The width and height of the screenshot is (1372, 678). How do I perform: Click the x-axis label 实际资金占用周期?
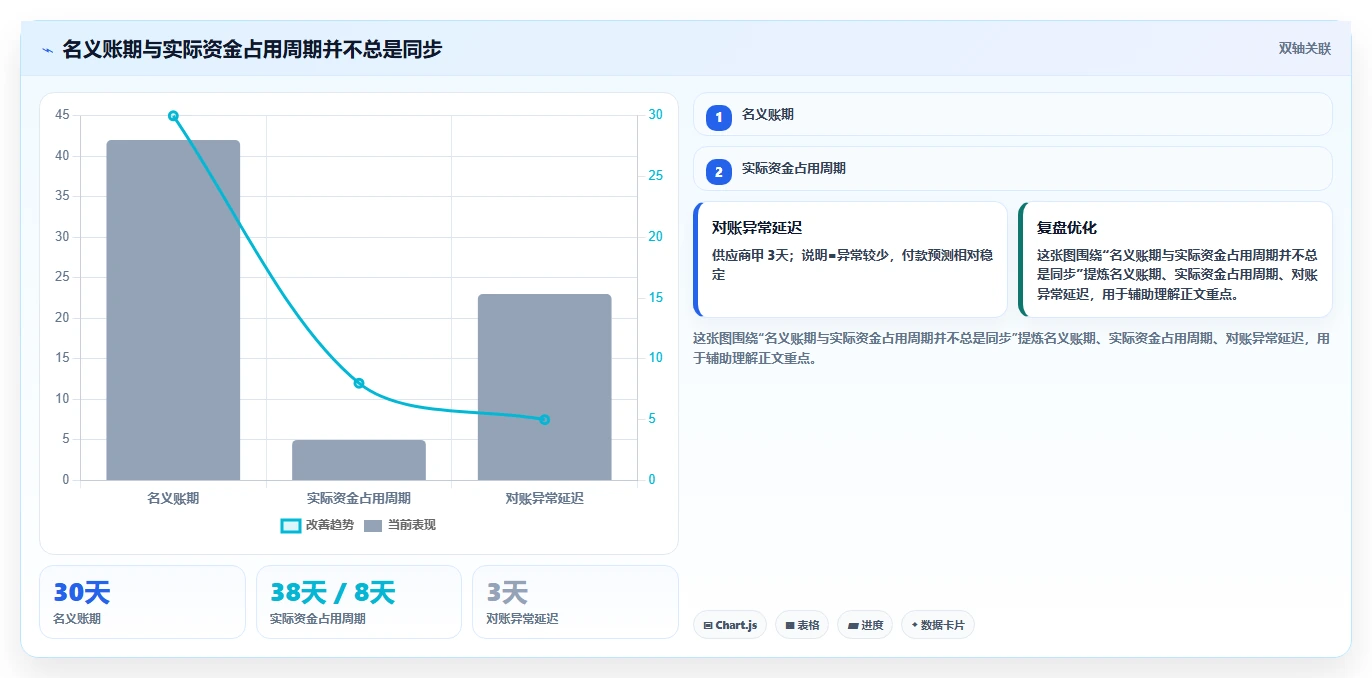(x=359, y=498)
